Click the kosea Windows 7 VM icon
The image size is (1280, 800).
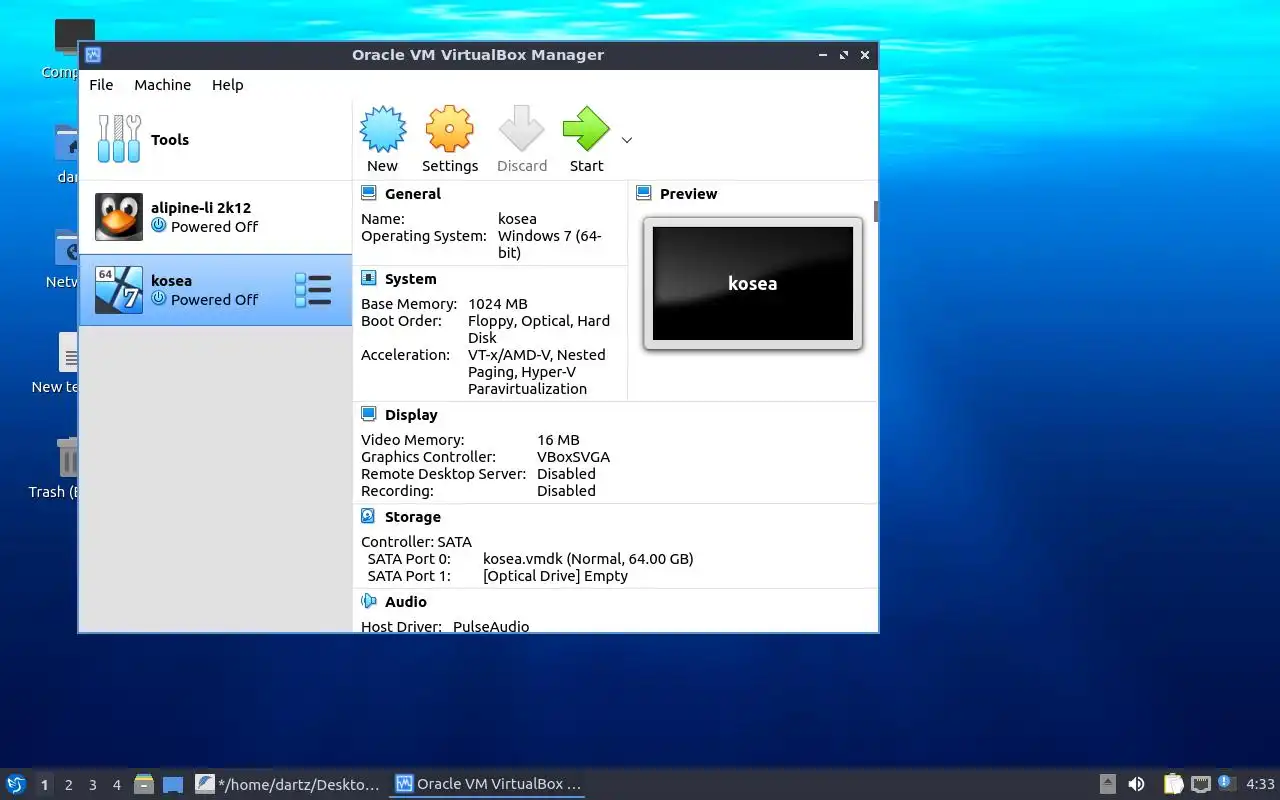(x=119, y=290)
